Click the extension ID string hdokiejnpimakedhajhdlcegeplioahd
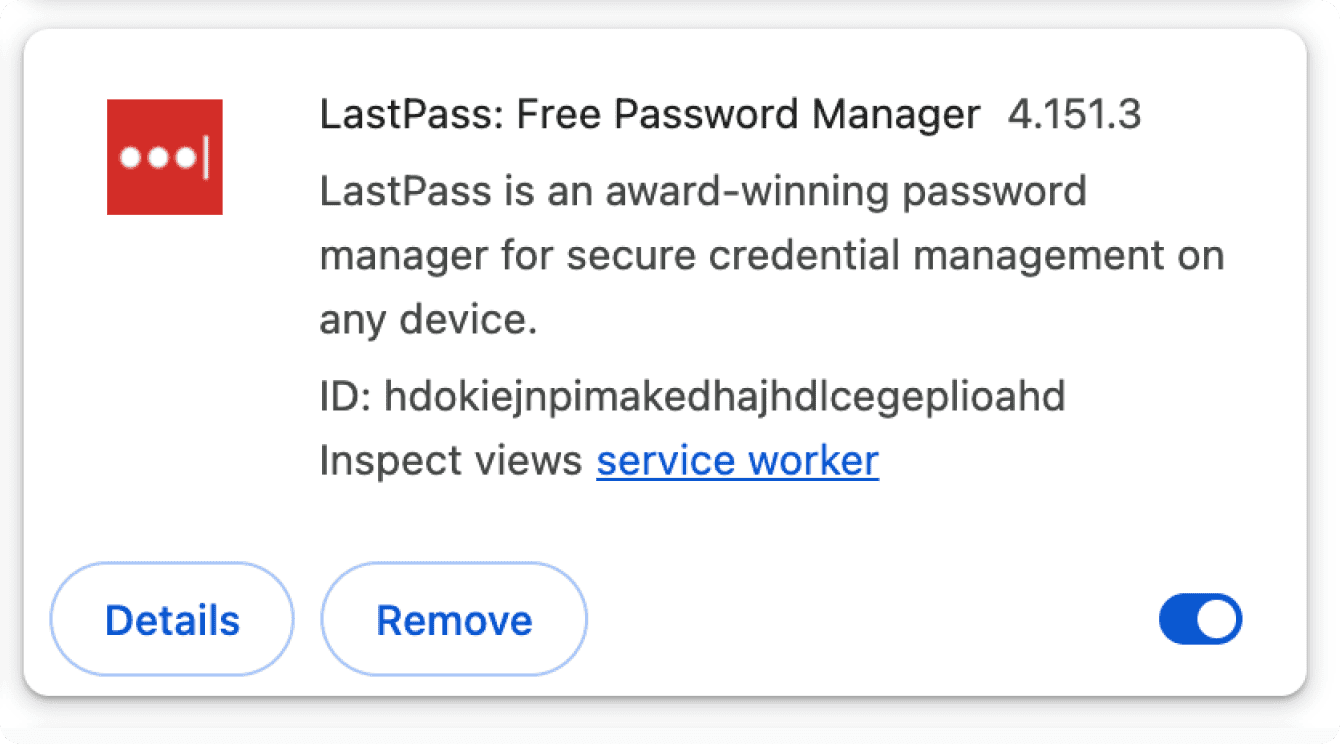Image resolution: width=1340 pixels, height=744 pixels. 725,398
